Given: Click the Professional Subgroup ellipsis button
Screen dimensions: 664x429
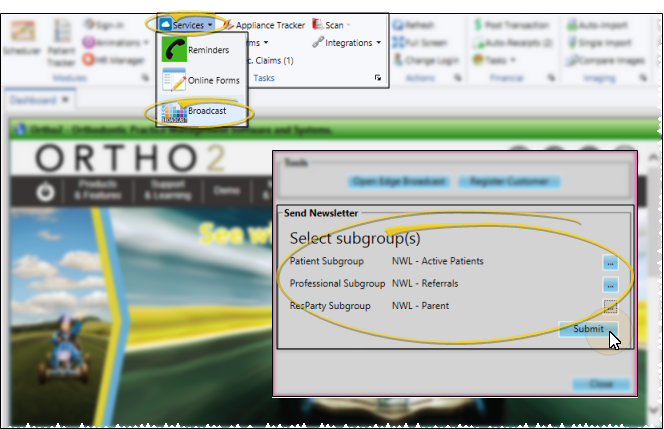Looking at the screenshot, I should pos(610,284).
